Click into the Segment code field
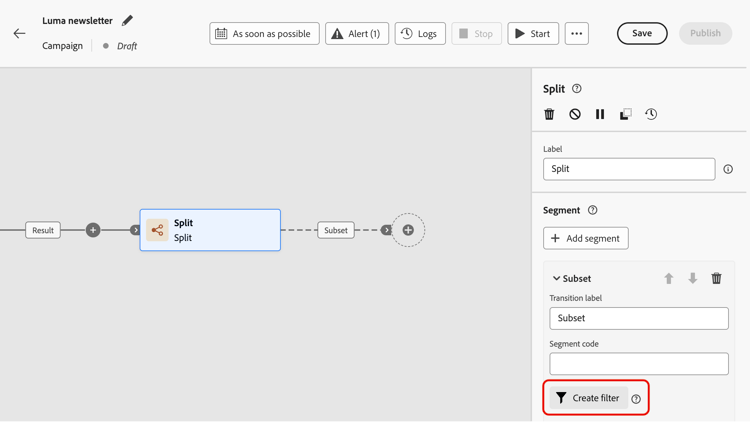The height and width of the screenshot is (422, 750). pyautogui.click(x=639, y=364)
